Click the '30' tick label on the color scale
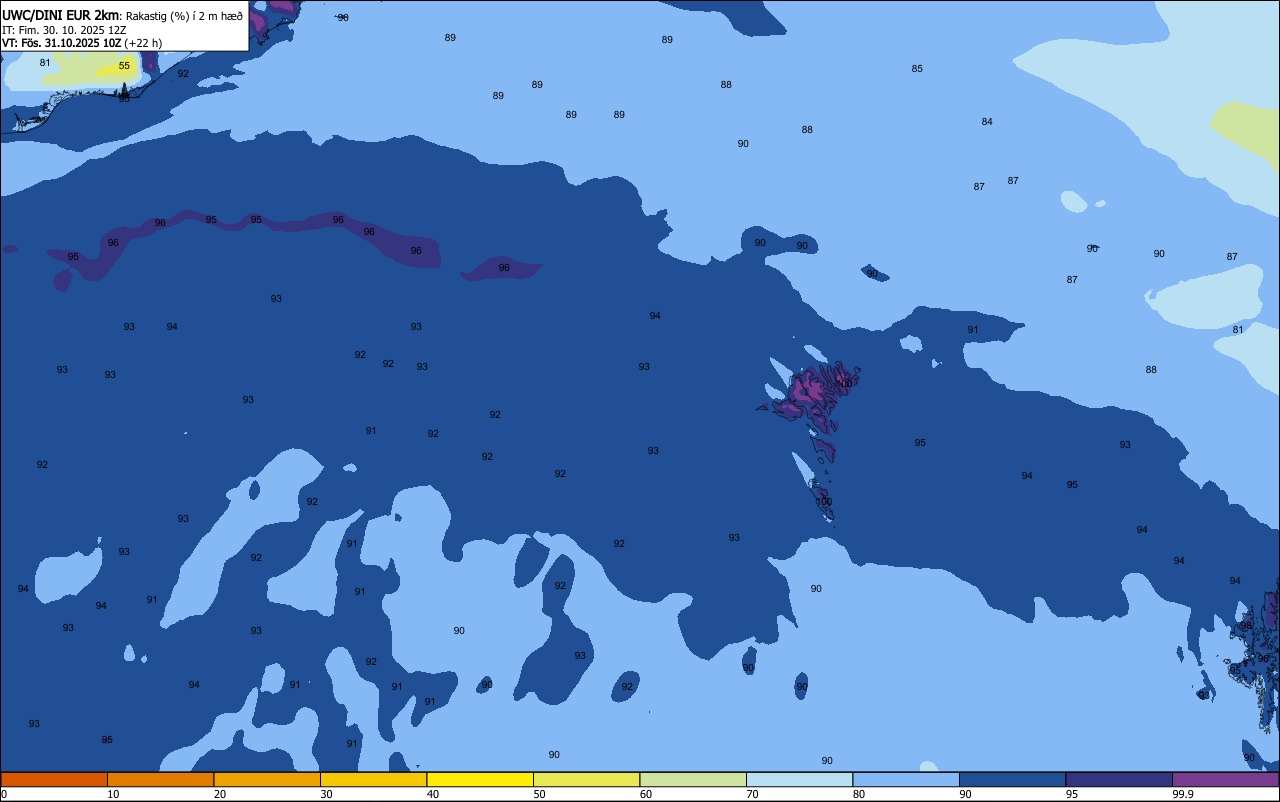 pos(326,794)
